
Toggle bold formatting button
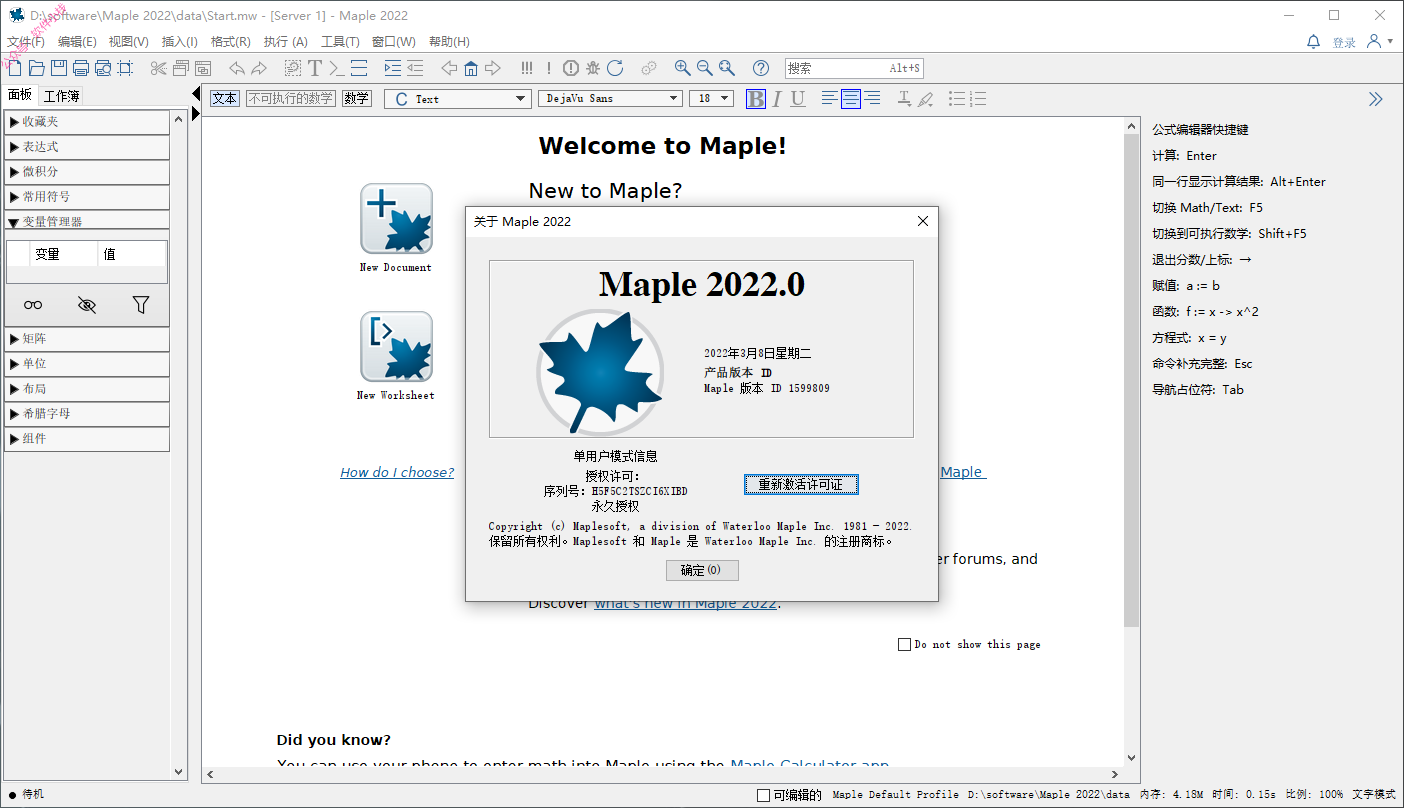pos(756,98)
